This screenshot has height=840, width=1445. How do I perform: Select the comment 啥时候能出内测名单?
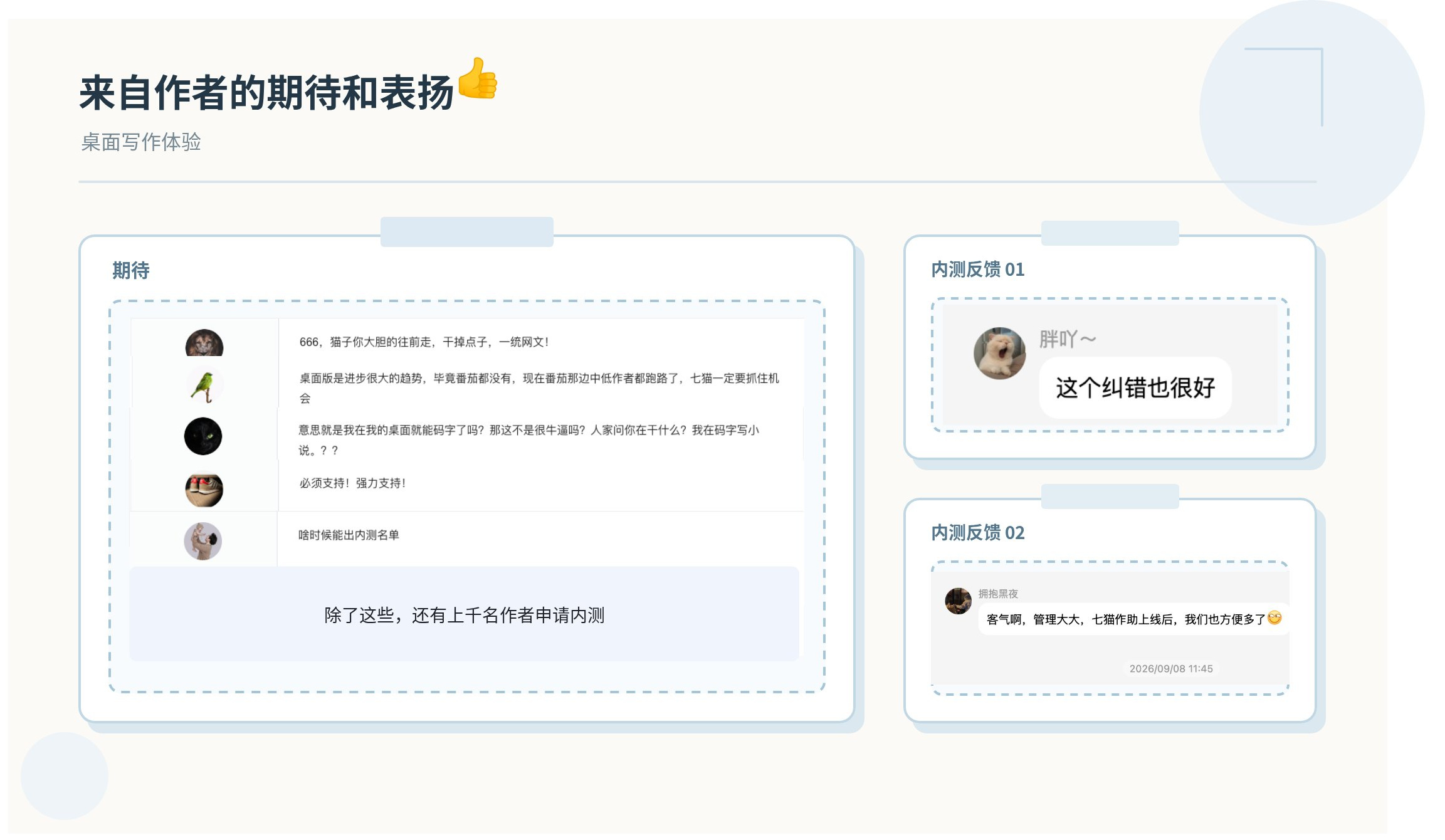pos(349,535)
